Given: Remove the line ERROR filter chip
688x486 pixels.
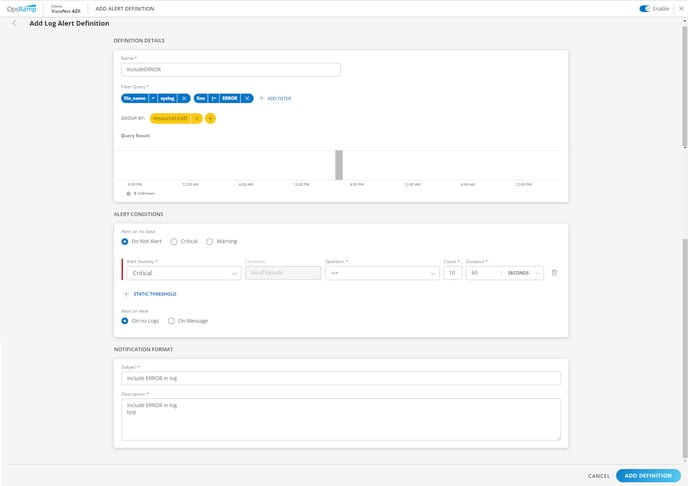Looking at the screenshot, I should (x=247, y=98).
